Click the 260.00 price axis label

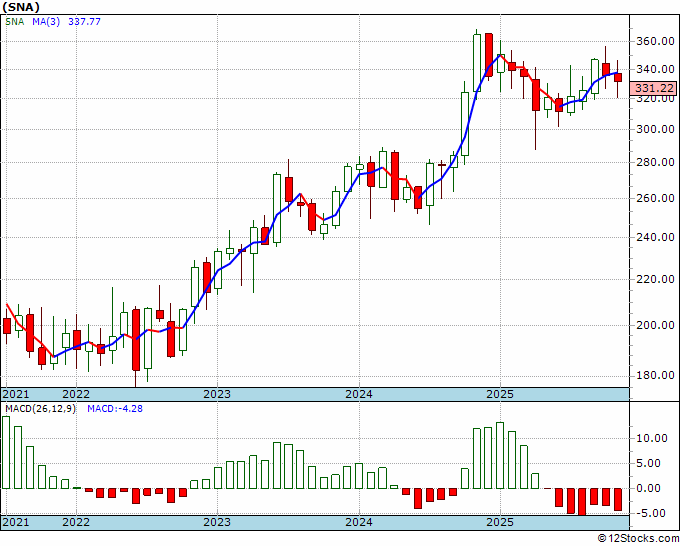tap(655, 198)
